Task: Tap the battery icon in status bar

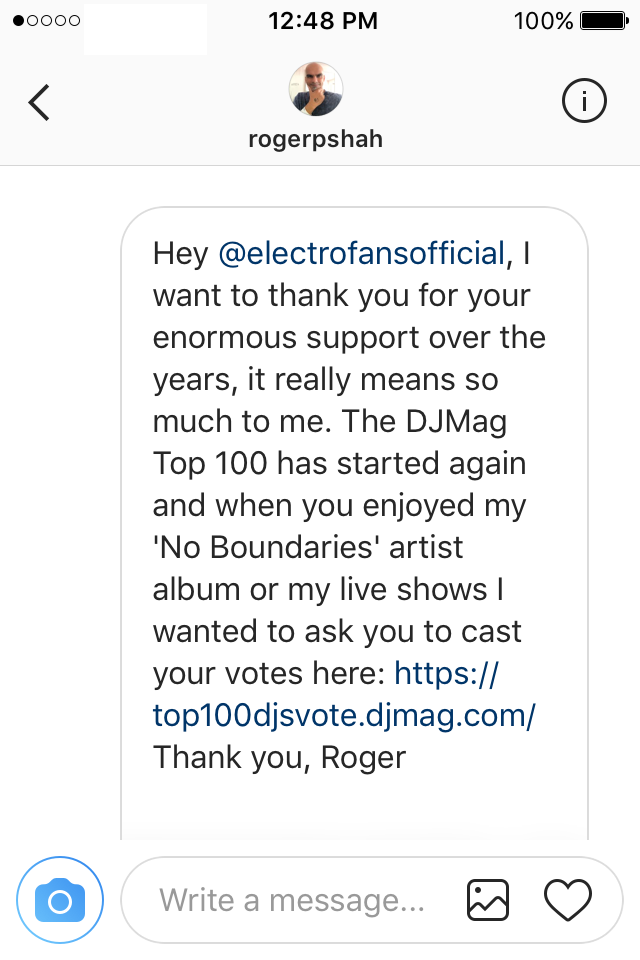Action: click(604, 21)
